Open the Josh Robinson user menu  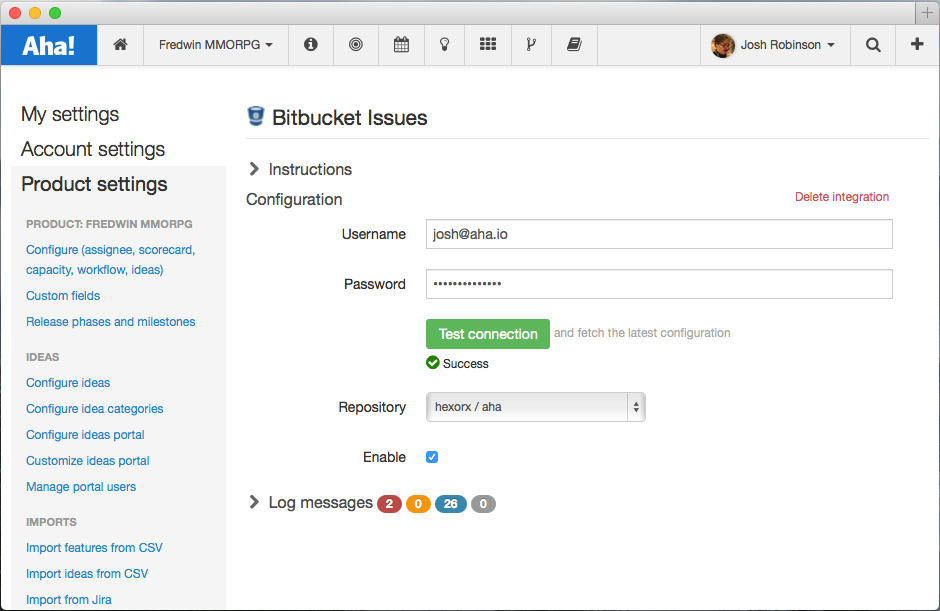click(x=775, y=44)
